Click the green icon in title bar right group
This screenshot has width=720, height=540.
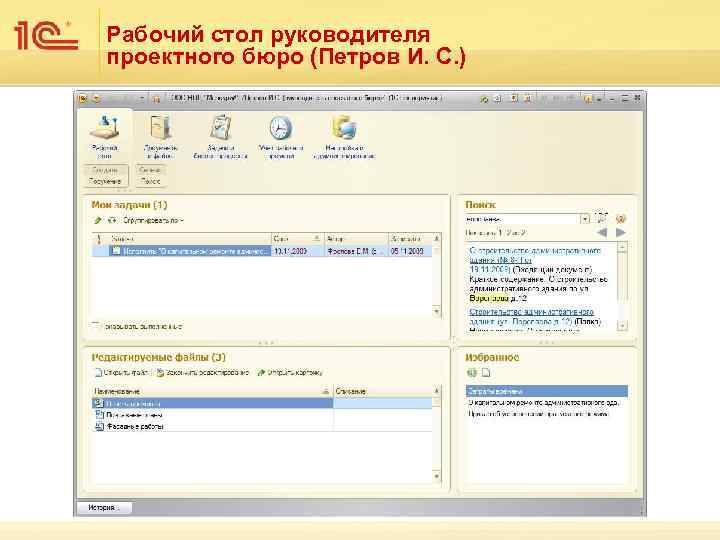484,98
